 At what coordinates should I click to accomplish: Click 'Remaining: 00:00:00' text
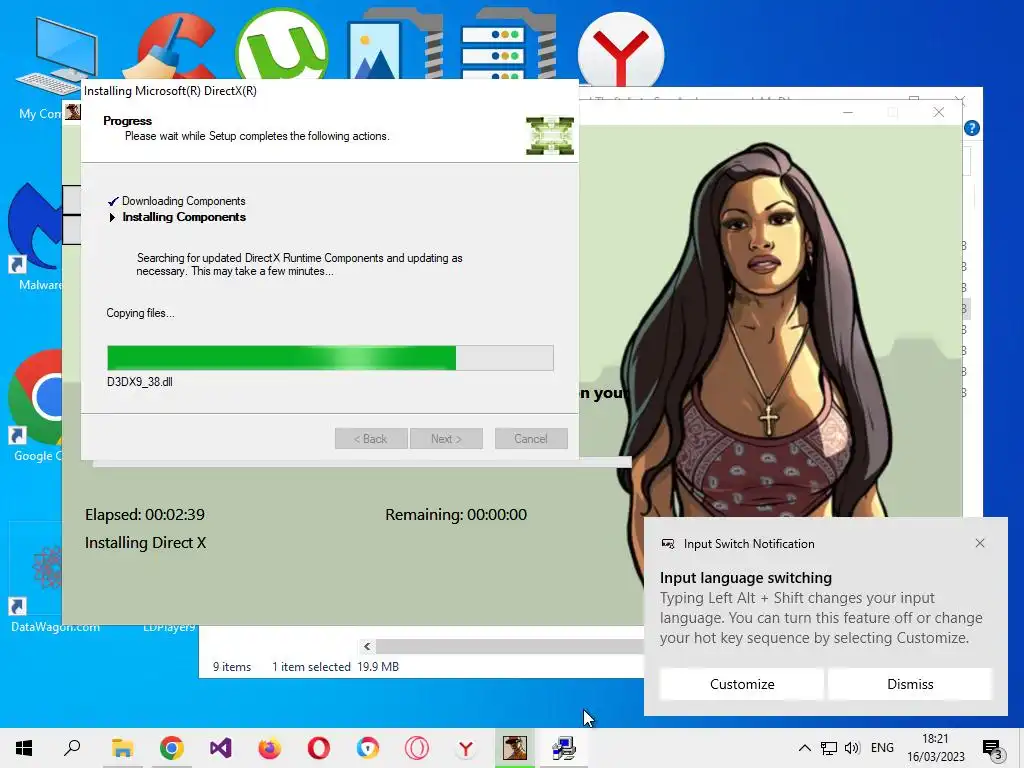pyautogui.click(x=456, y=515)
